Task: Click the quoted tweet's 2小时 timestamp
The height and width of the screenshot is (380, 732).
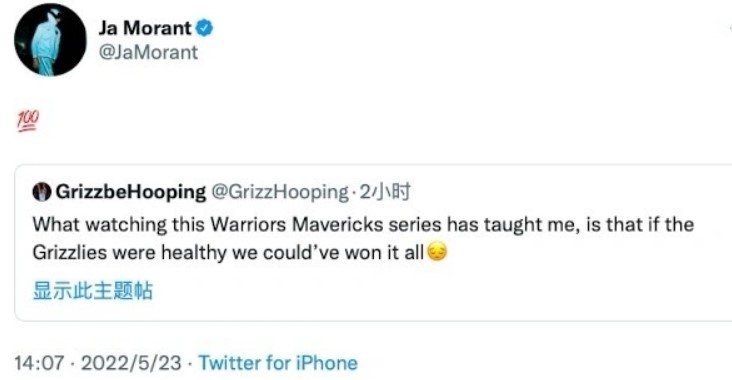Action: coord(385,192)
